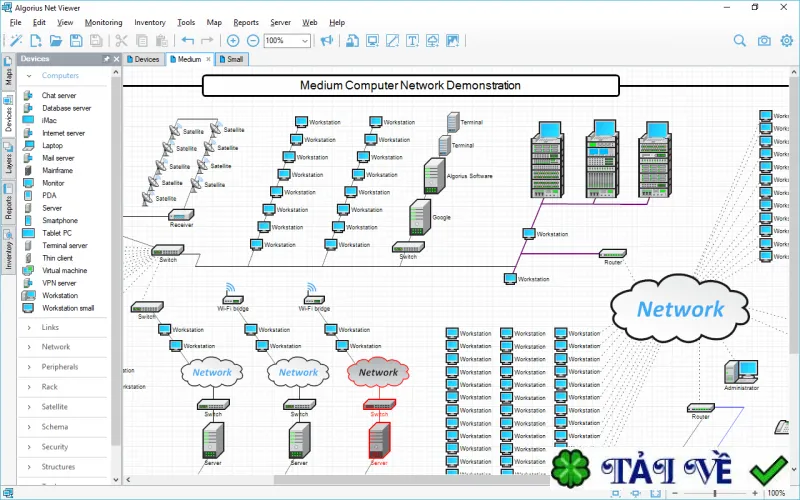Save the current map

[76, 41]
